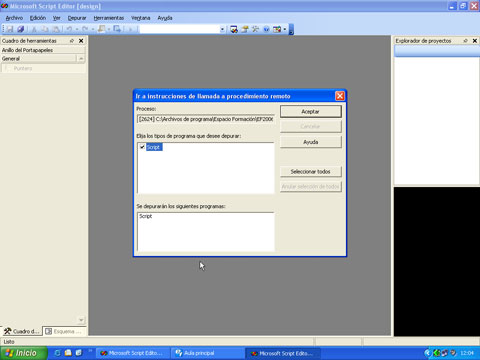Click the Other Windows toolbar icon
The image size is (480, 360).
[x=277, y=29]
